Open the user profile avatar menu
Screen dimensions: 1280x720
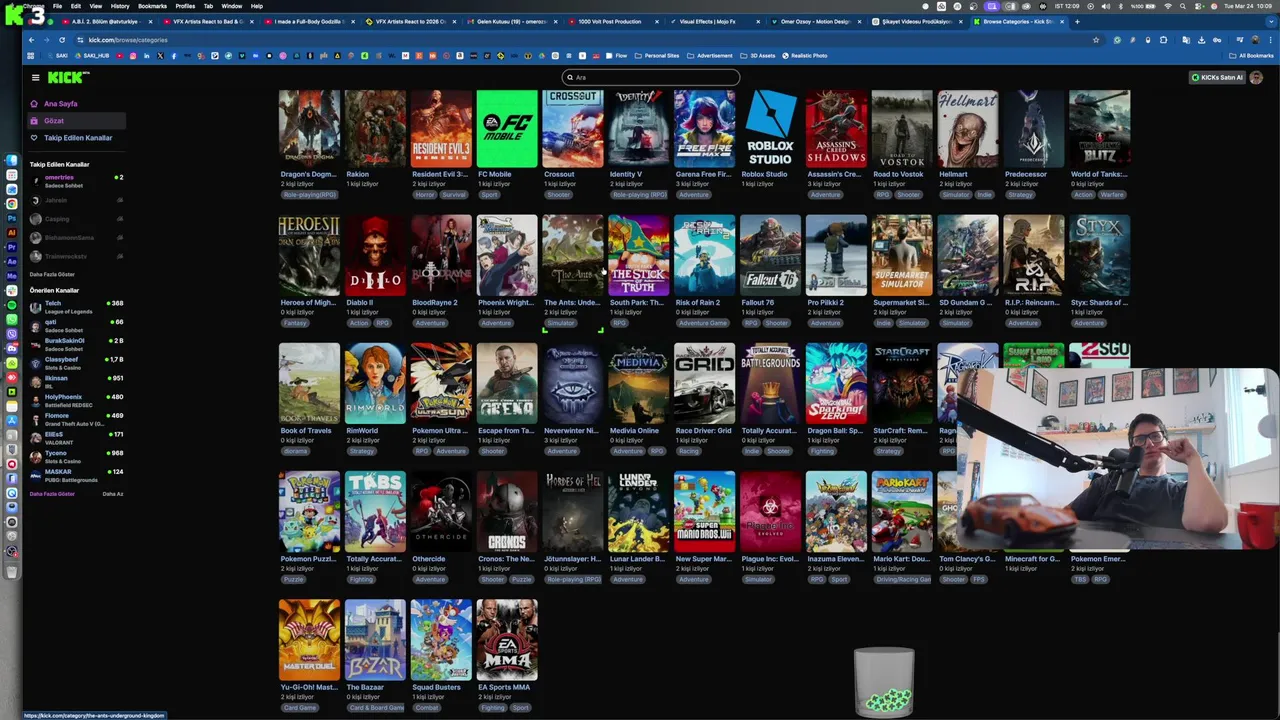[x=1257, y=77]
